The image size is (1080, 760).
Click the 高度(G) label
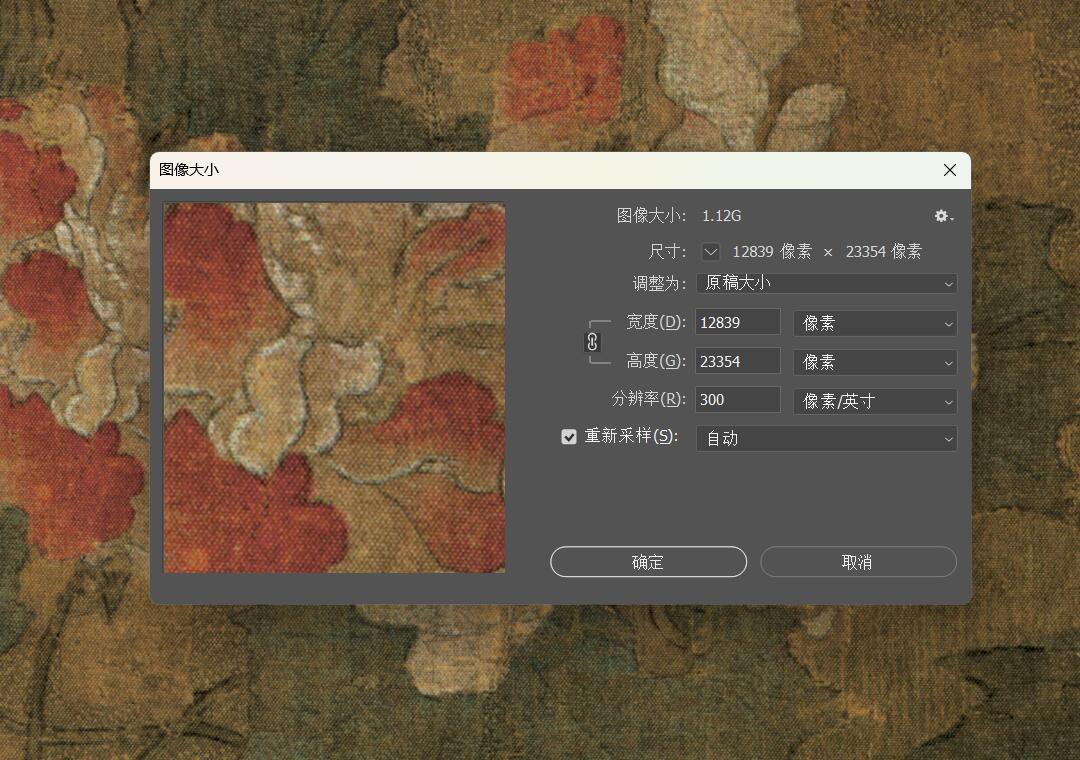(656, 360)
